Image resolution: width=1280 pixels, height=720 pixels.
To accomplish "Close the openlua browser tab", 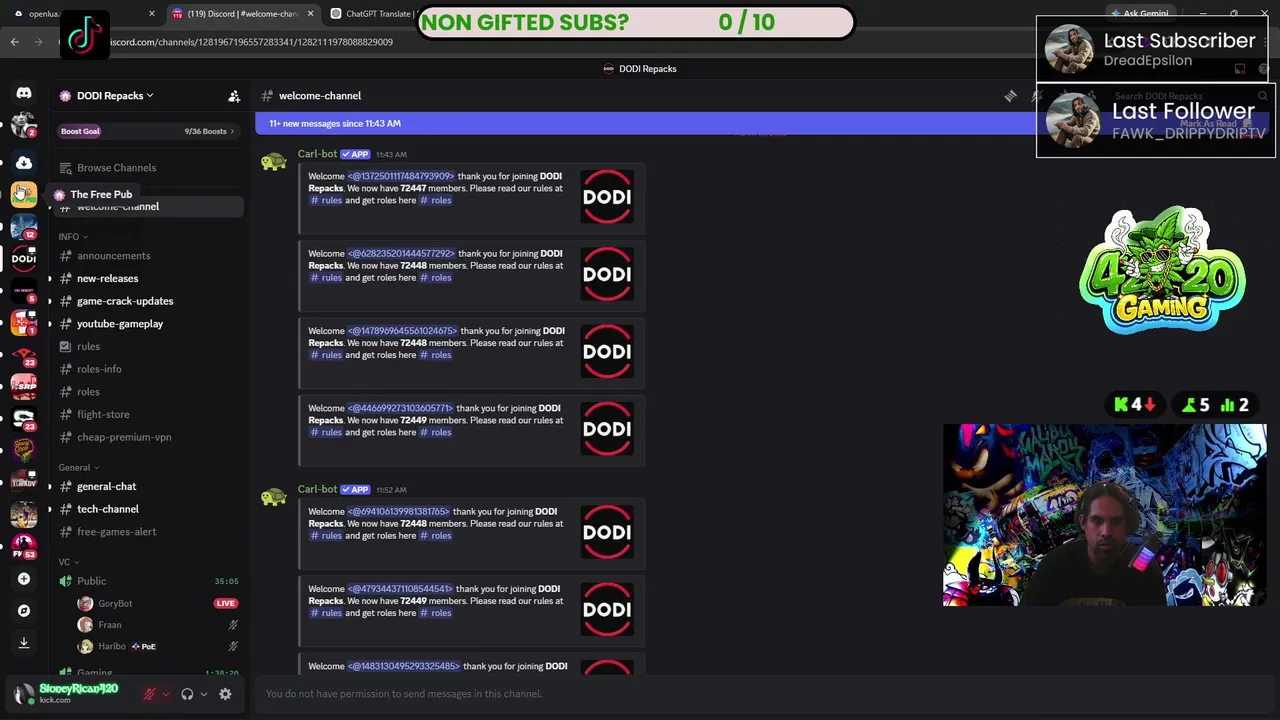I will (152, 14).
